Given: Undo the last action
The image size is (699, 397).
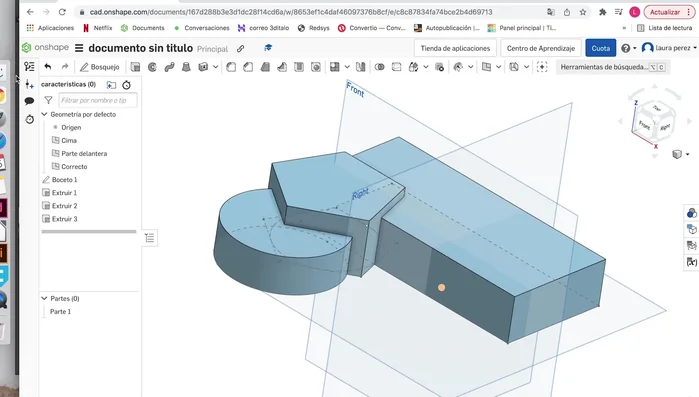Looking at the screenshot, I should [48, 67].
